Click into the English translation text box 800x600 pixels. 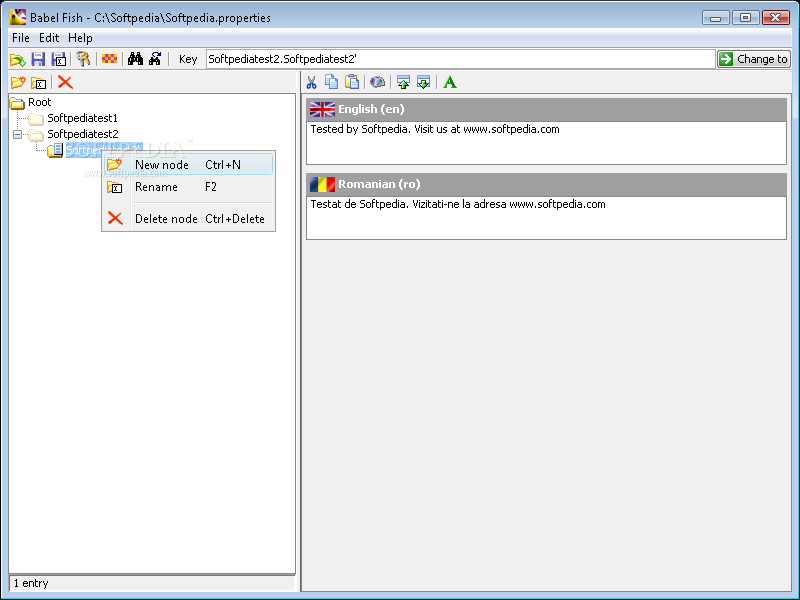click(546, 143)
